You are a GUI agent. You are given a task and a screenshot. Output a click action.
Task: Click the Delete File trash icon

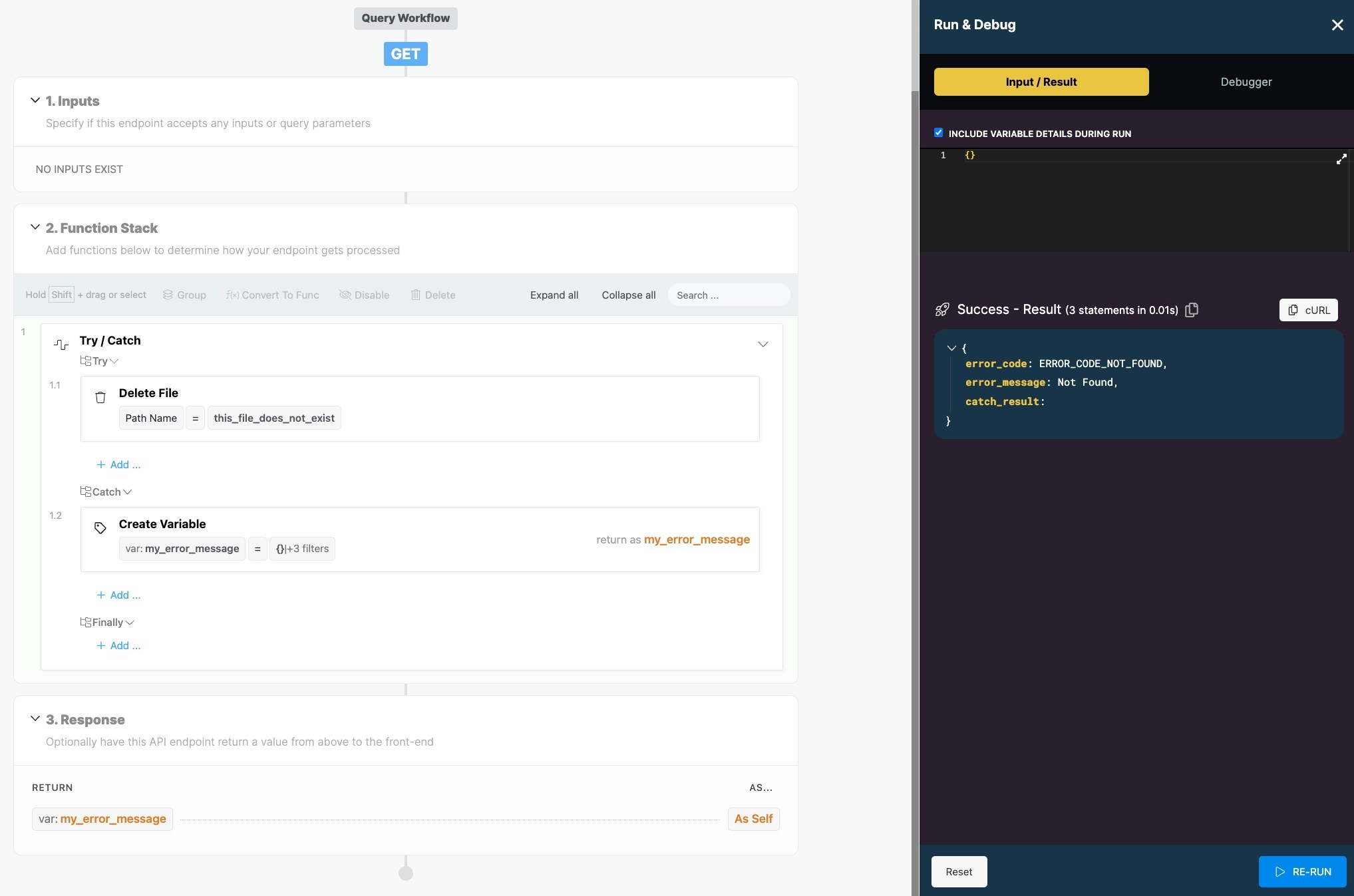(100, 397)
